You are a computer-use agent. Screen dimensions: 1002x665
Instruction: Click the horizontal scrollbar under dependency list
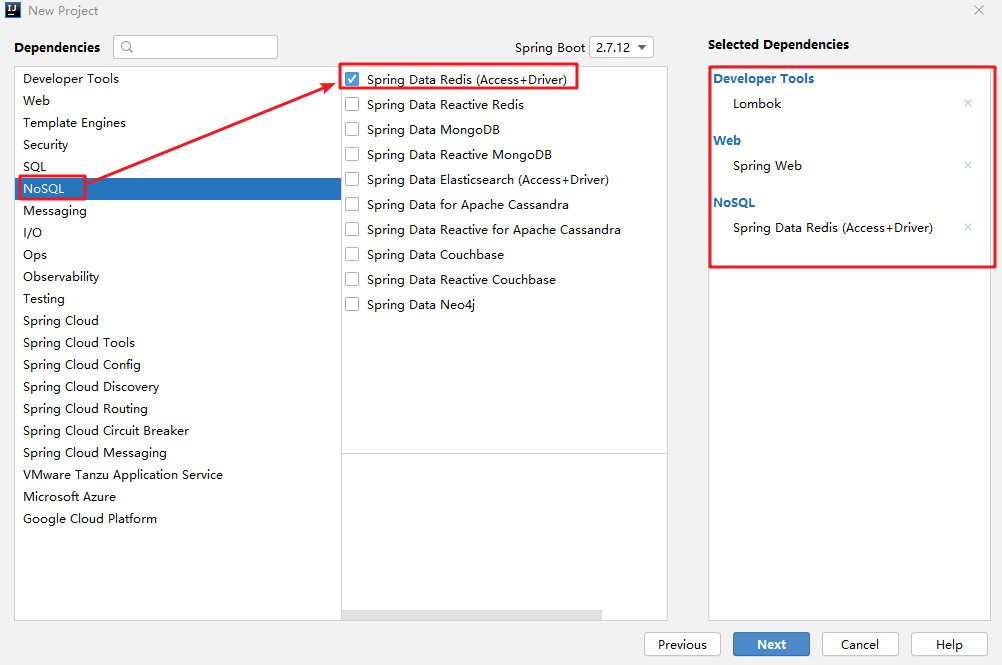472,615
